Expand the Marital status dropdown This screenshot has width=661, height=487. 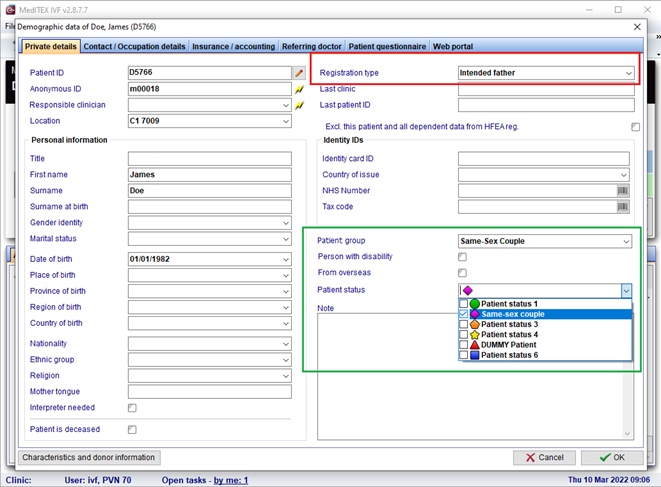(286, 239)
